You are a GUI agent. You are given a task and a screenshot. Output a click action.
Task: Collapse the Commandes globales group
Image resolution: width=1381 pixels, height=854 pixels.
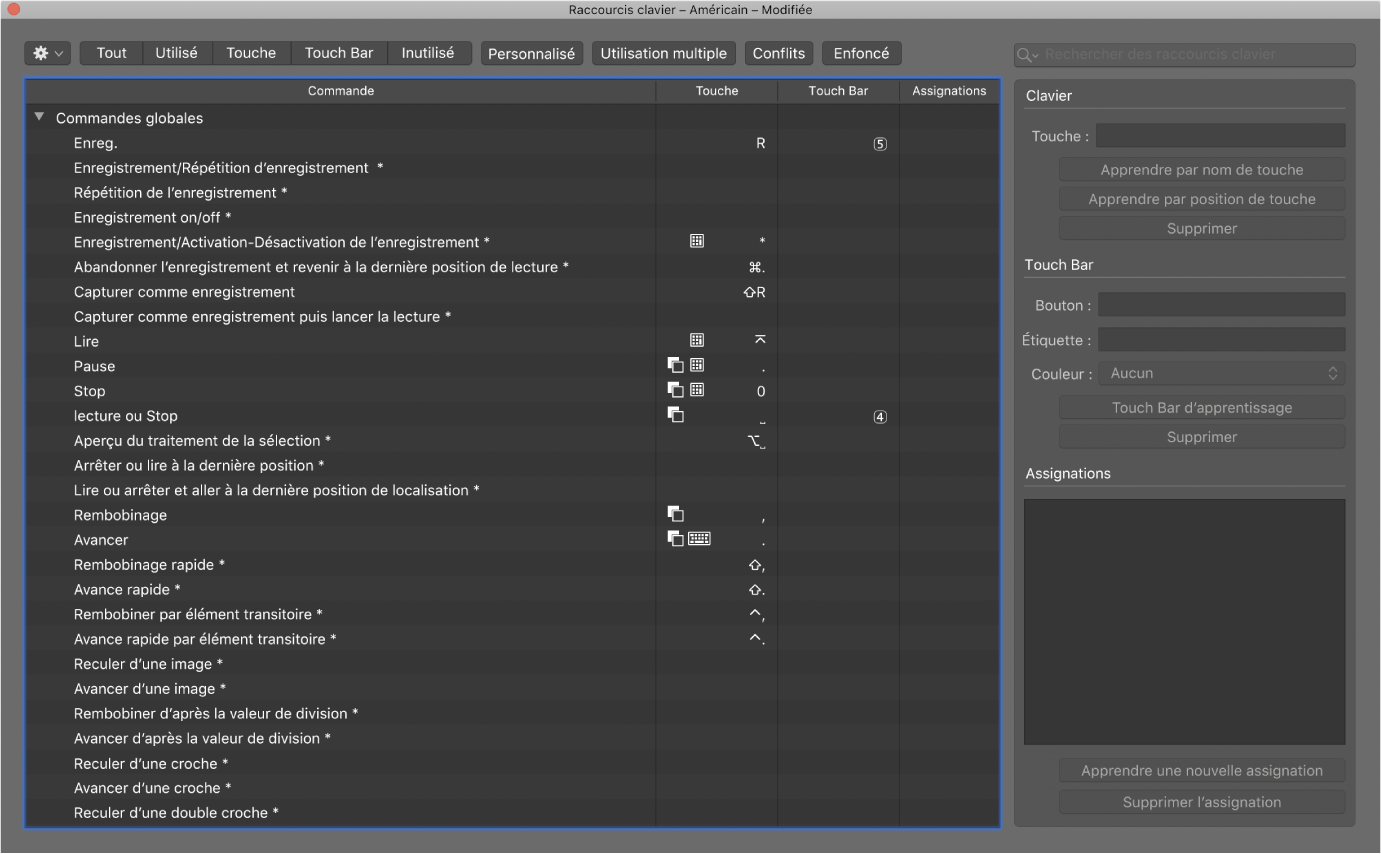click(x=40, y=117)
